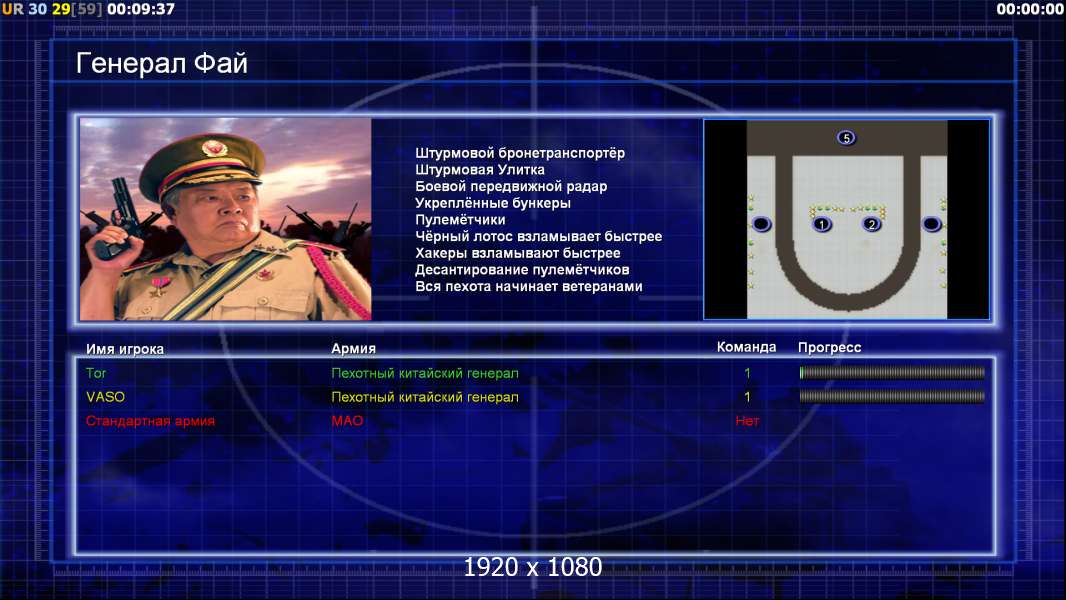The width and height of the screenshot is (1066, 600).
Task: Click the Штурмовой бронетранспортёр line
Action: [x=520, y=154]
